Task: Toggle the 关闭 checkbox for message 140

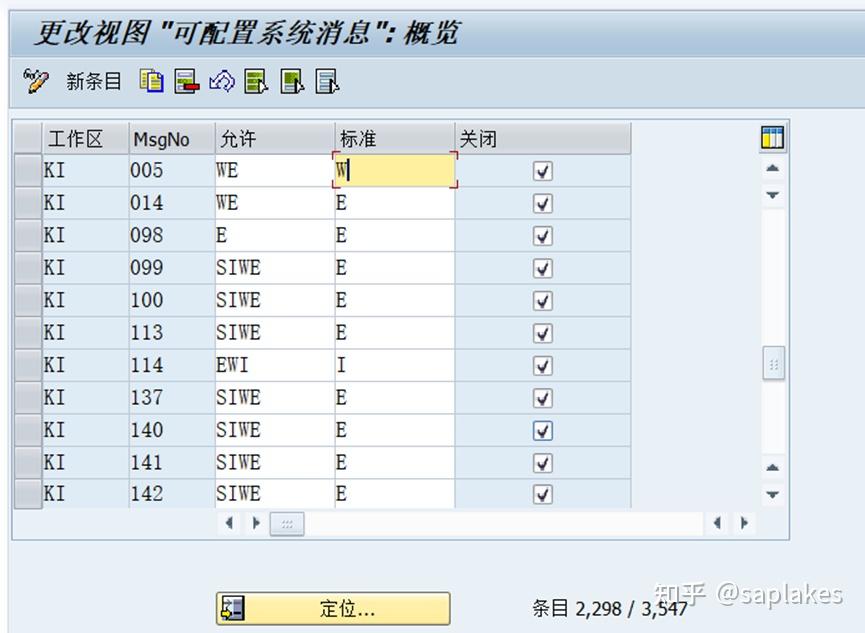Action: [x=541, y=430]
